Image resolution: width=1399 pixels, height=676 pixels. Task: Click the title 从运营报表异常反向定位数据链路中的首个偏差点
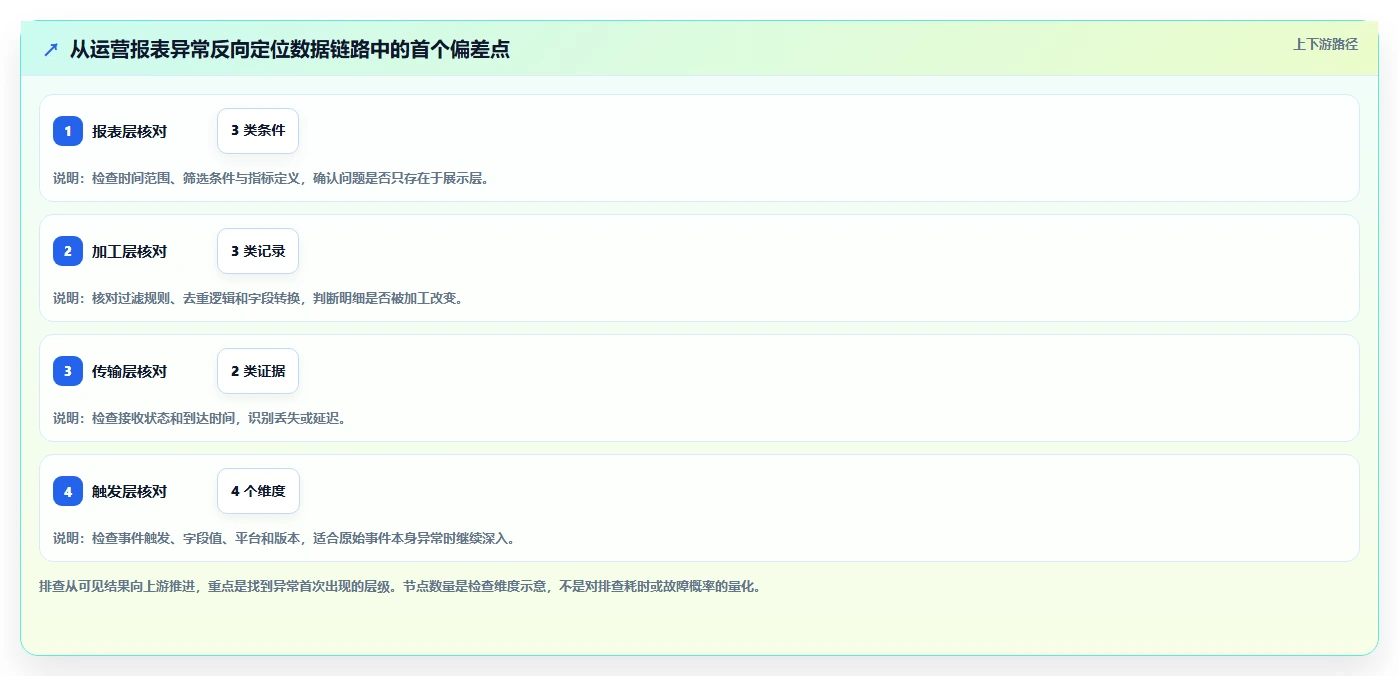click(290, 49)
